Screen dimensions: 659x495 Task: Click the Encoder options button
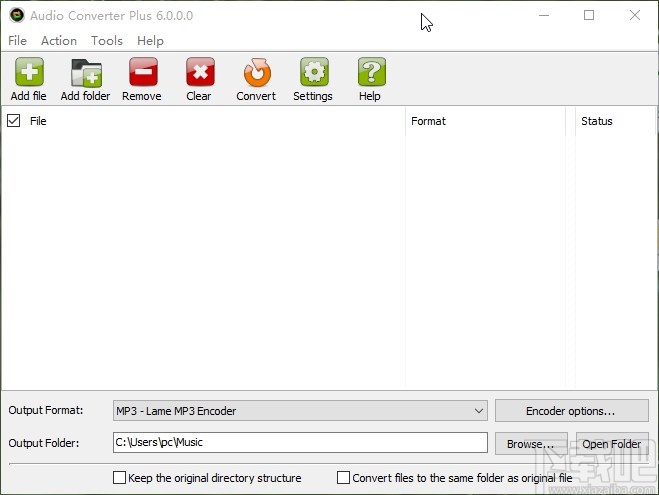572,411
